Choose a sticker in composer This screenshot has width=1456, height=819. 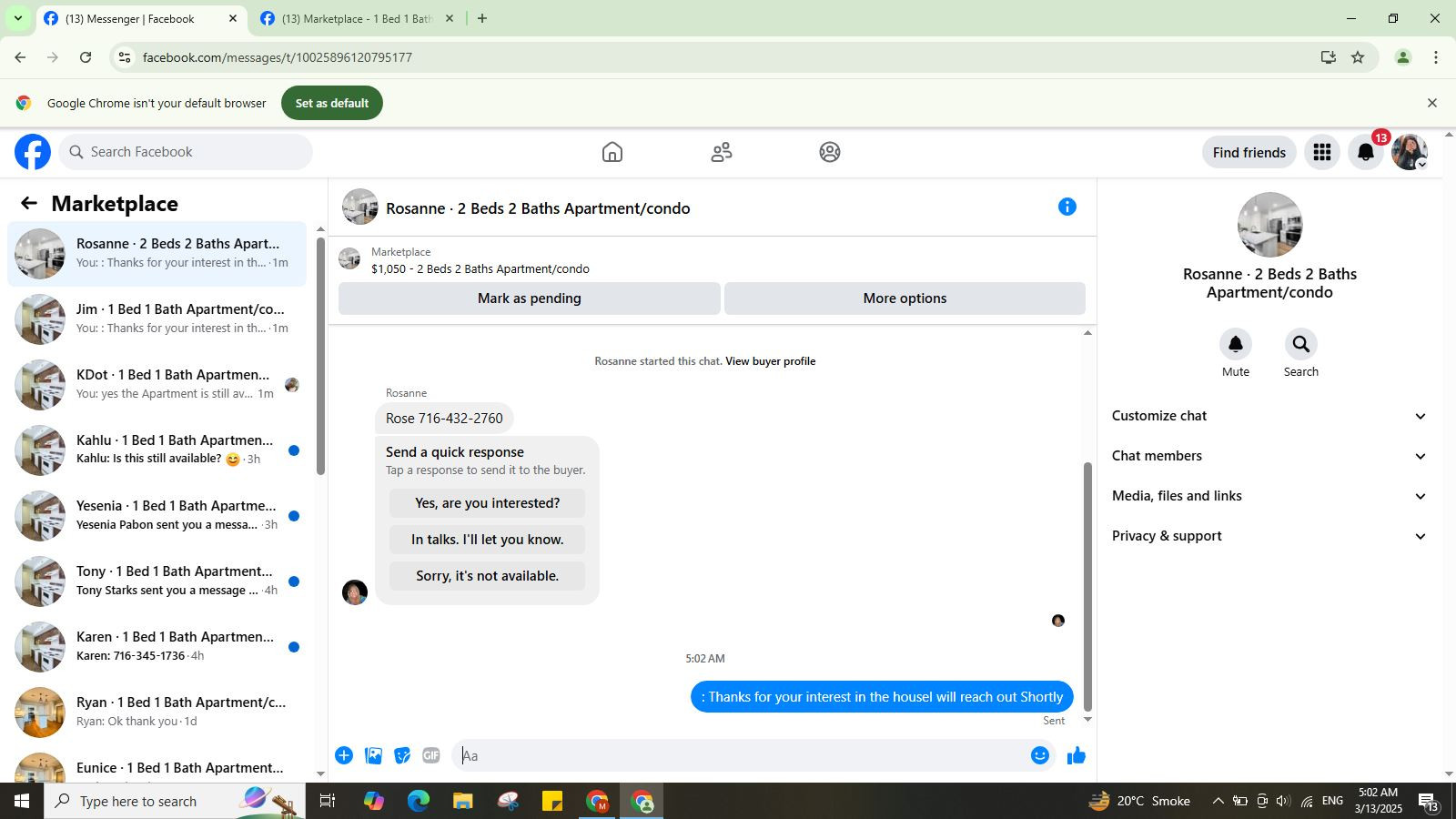[402, 755]
